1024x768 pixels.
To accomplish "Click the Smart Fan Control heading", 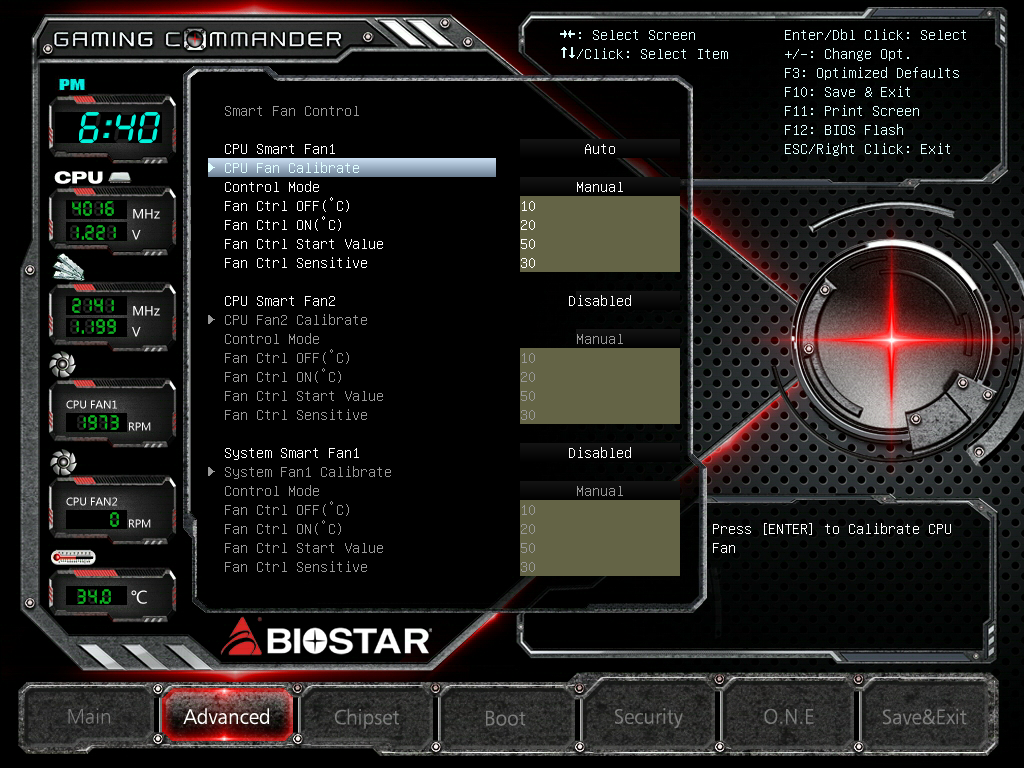I will 291,111.
